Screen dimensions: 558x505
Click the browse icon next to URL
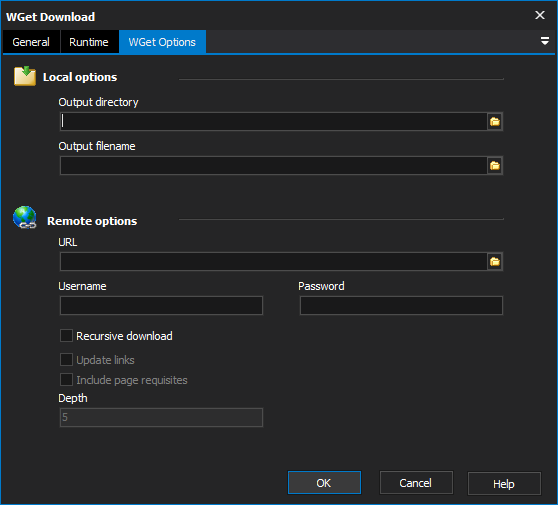pos(495,262)
